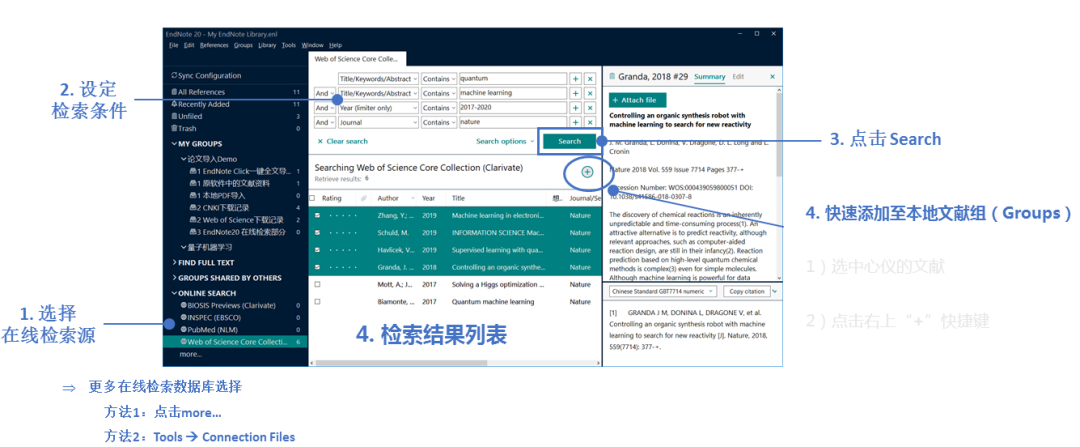Click the search field containing 2017-2020
The height and width of the screenshot is (447, 1080).
(512, 107)
